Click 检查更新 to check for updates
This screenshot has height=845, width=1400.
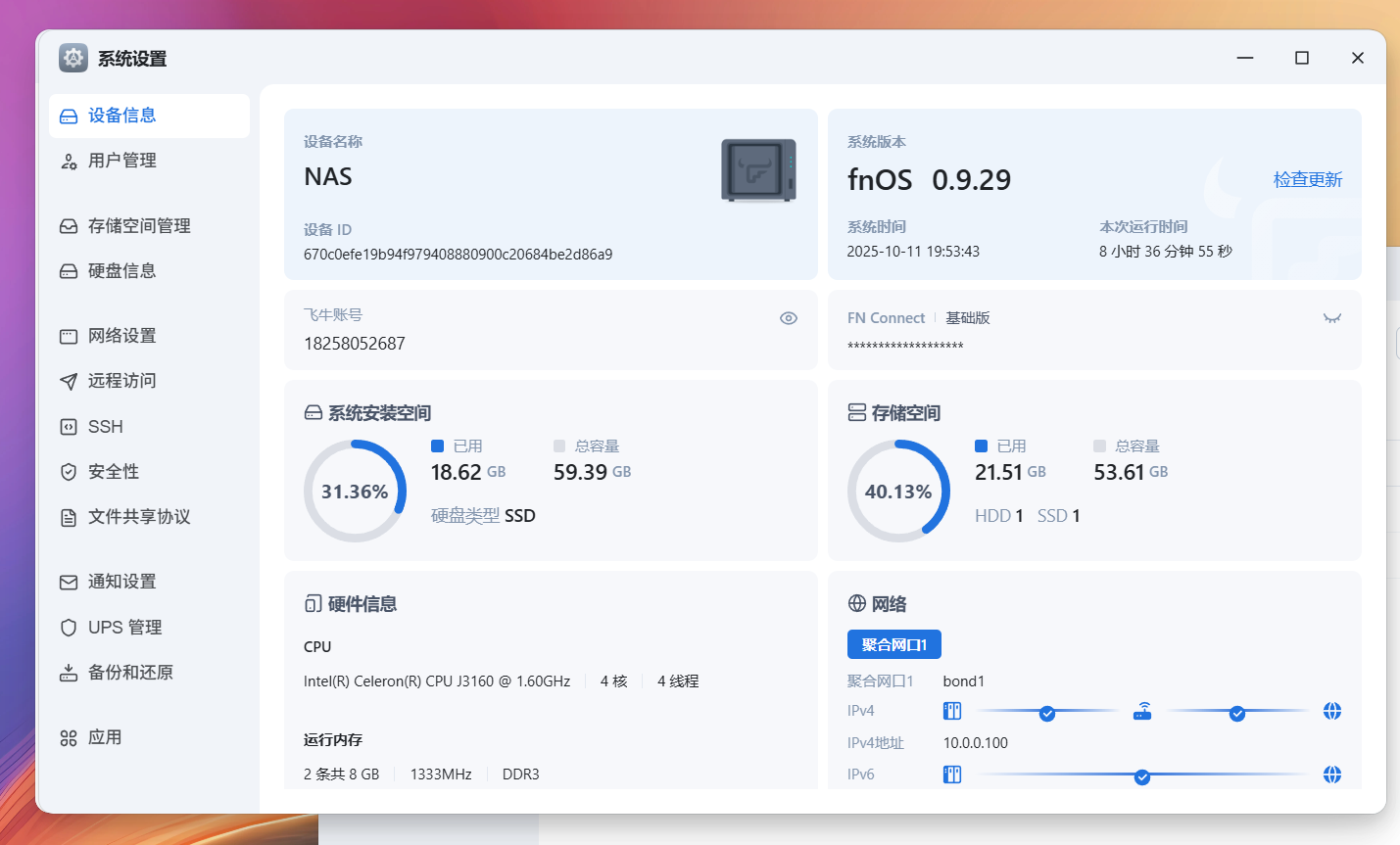tap(1307, 179)
